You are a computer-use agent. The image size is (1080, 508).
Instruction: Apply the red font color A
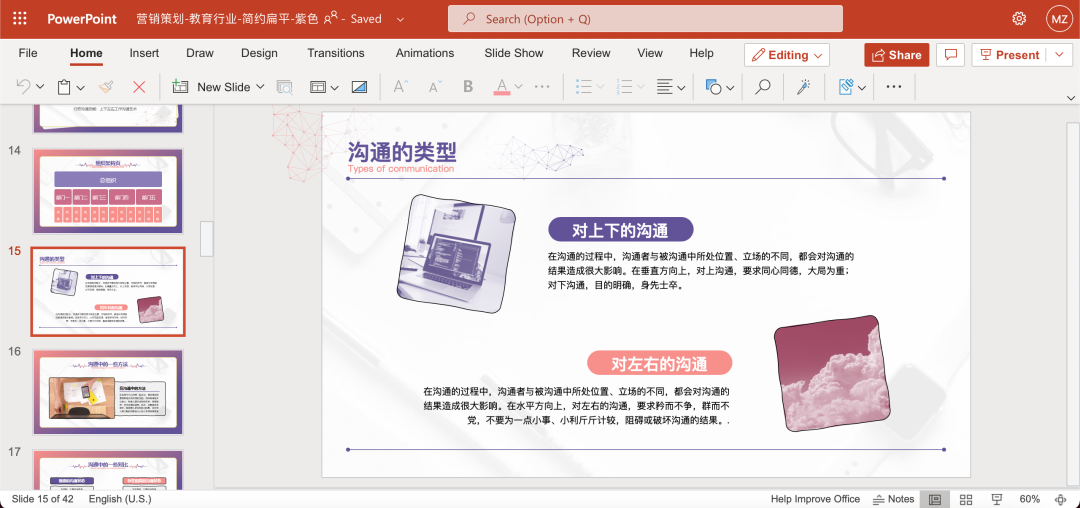point(502,87)
